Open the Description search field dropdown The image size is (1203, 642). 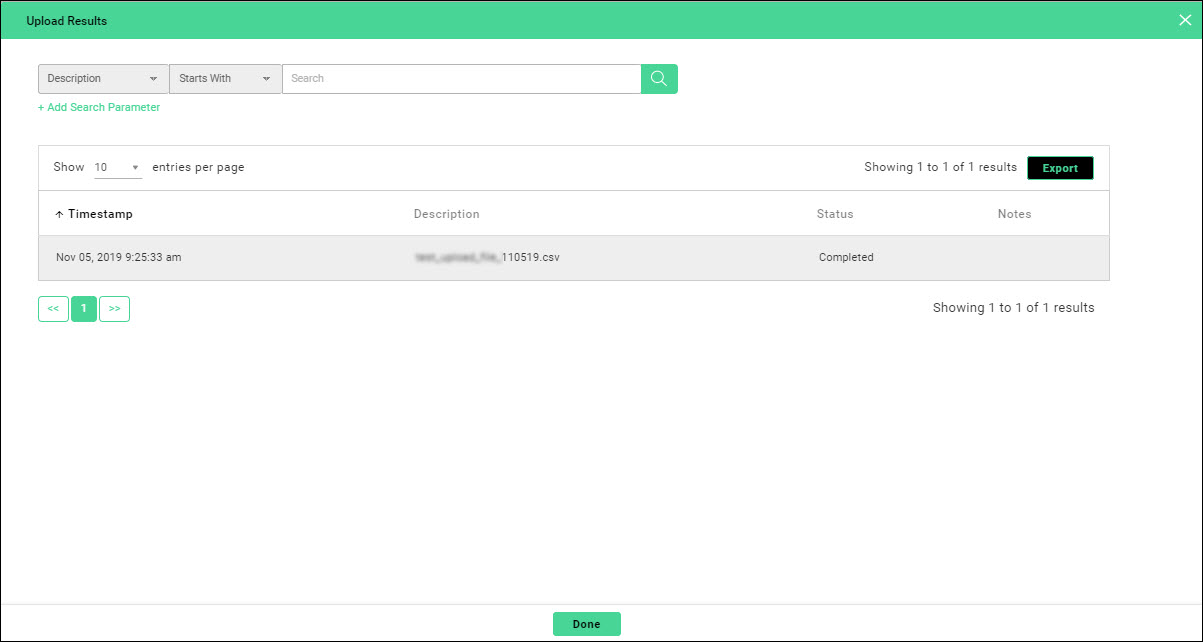click(x=103, y=79)
